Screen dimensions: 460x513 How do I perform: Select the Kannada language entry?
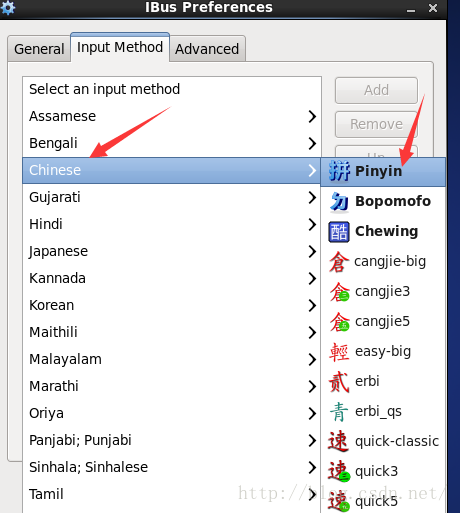click(172, 278)
